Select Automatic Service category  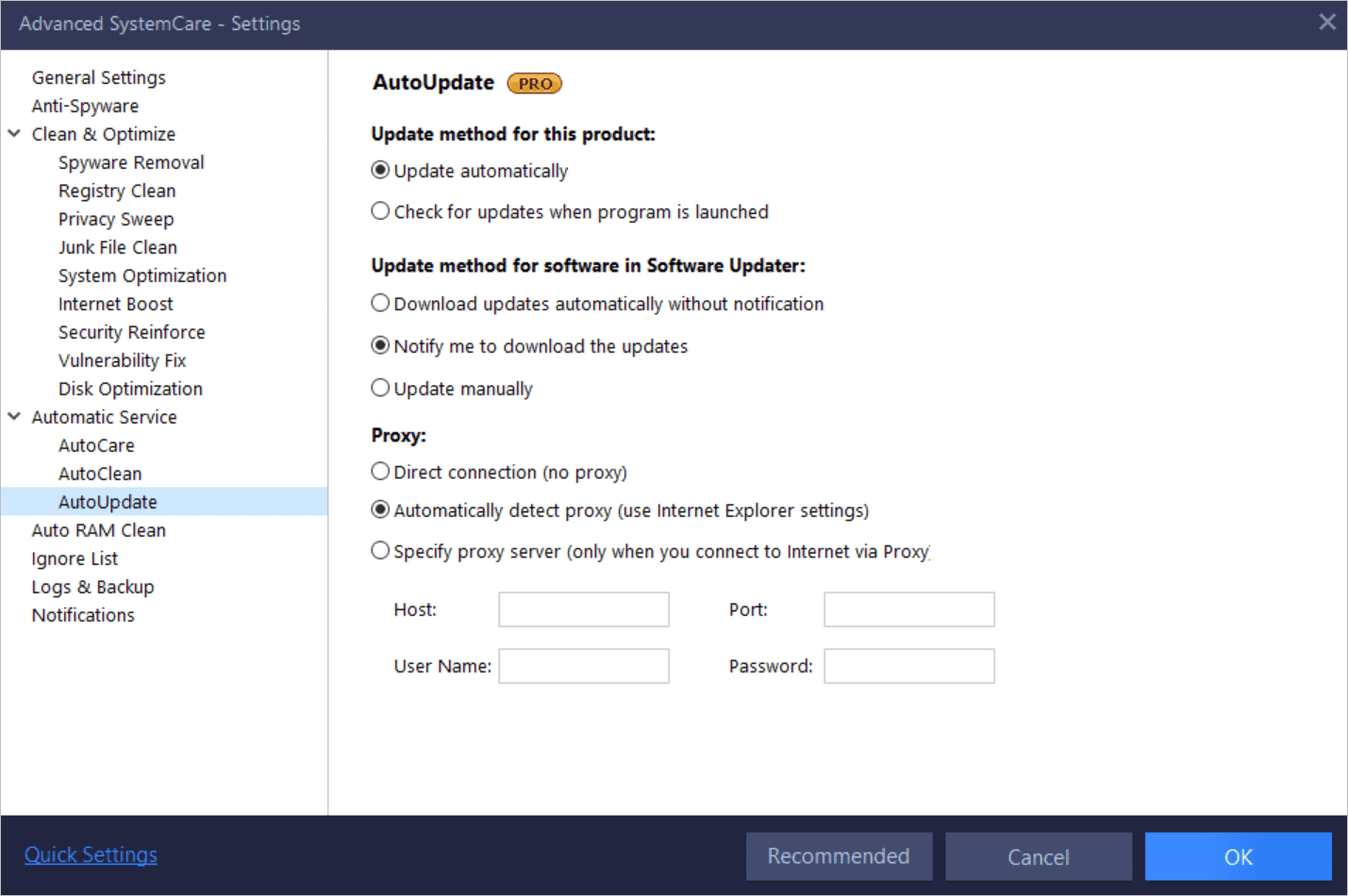(x=104, y=417)
